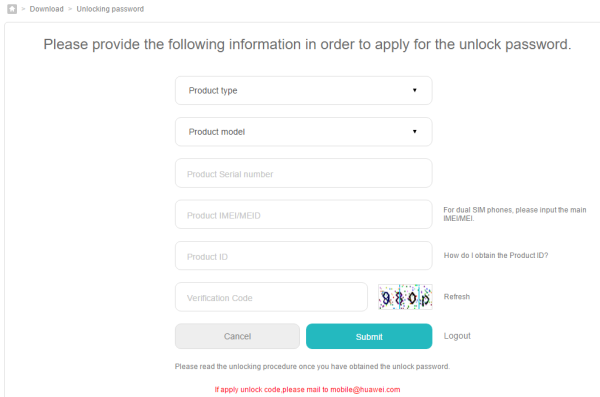Open the Download breadcrumb link
This screenshot has height=397, width=600.
[46, 9]
